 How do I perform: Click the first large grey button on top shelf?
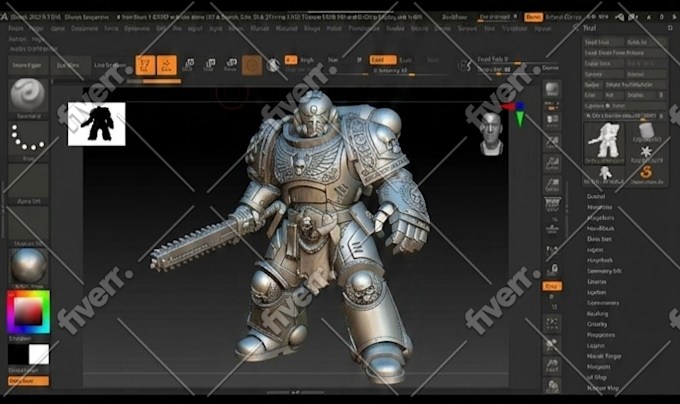click(x=26, y=65)
